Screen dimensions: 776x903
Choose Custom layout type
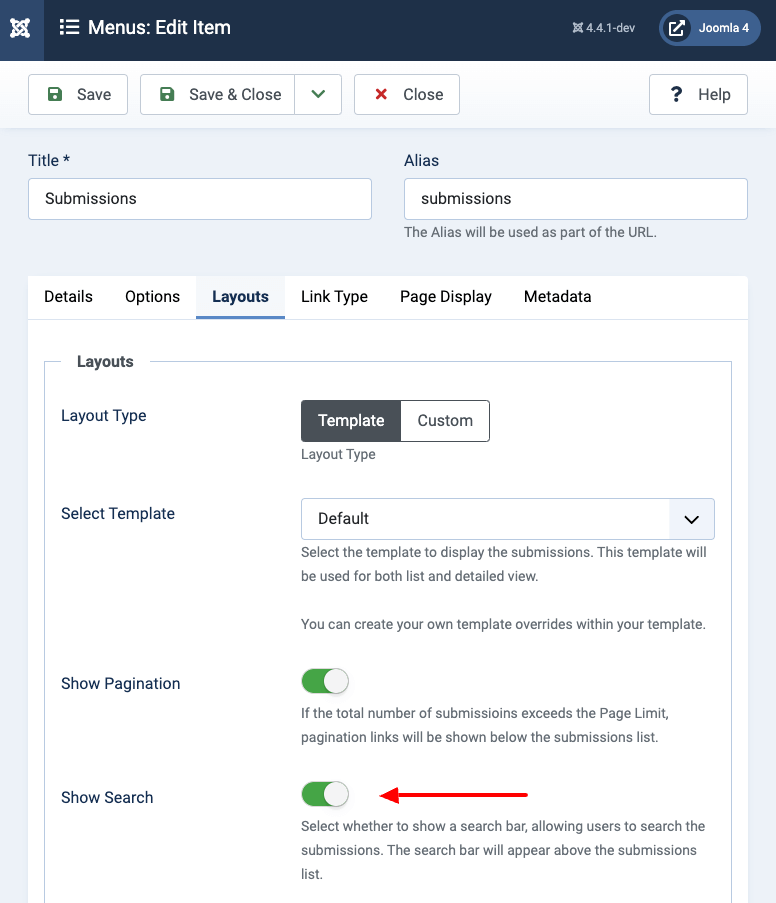(445, 421)
